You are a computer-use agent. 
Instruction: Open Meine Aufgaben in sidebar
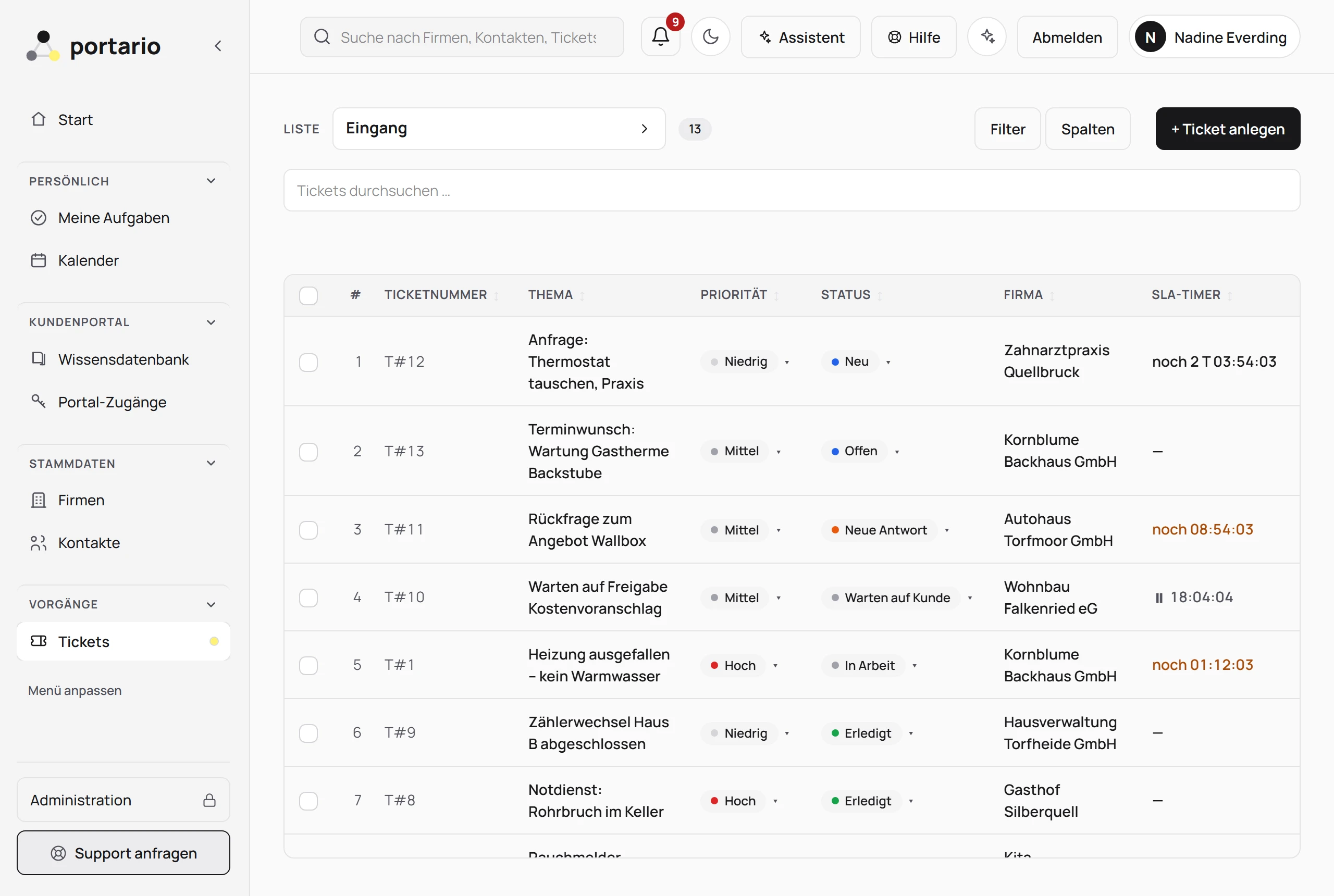pos(123,218)
